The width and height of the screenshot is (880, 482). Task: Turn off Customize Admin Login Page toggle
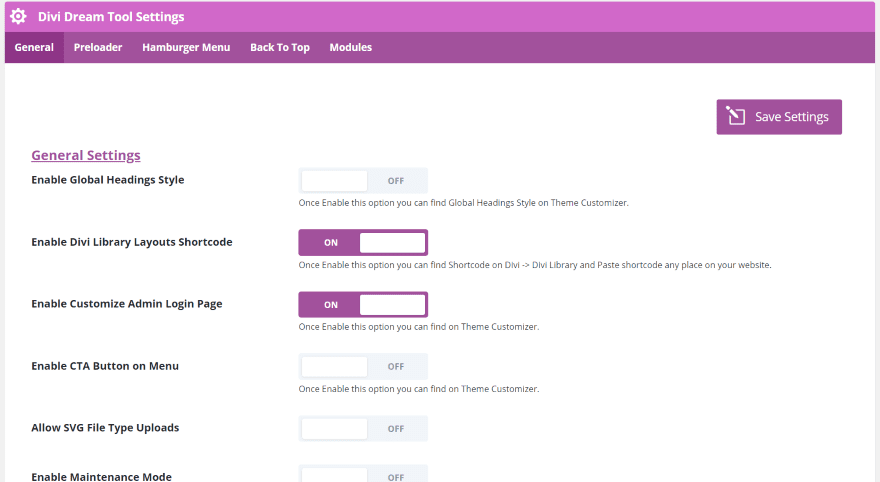363,305
